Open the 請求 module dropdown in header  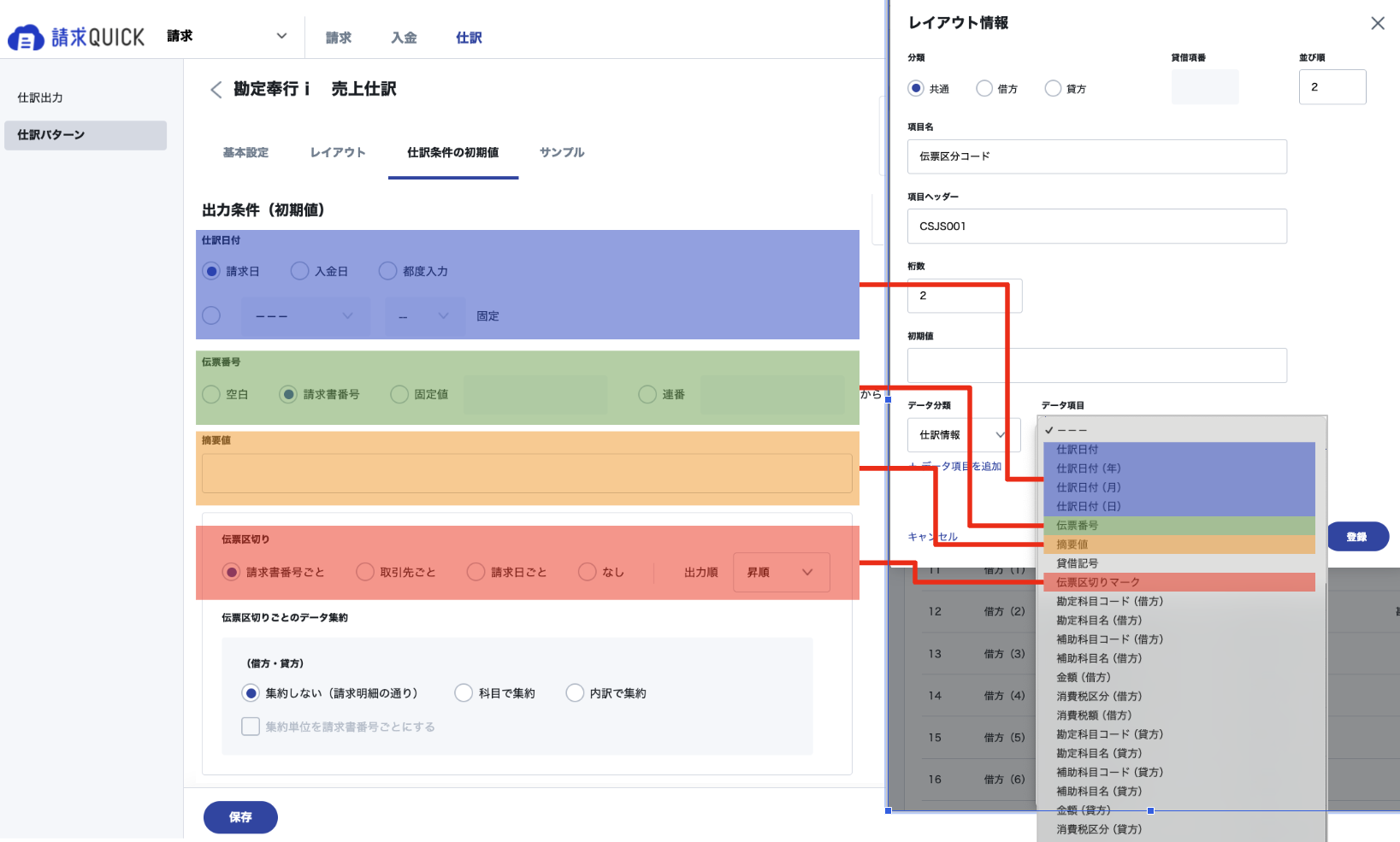point(227,36)
